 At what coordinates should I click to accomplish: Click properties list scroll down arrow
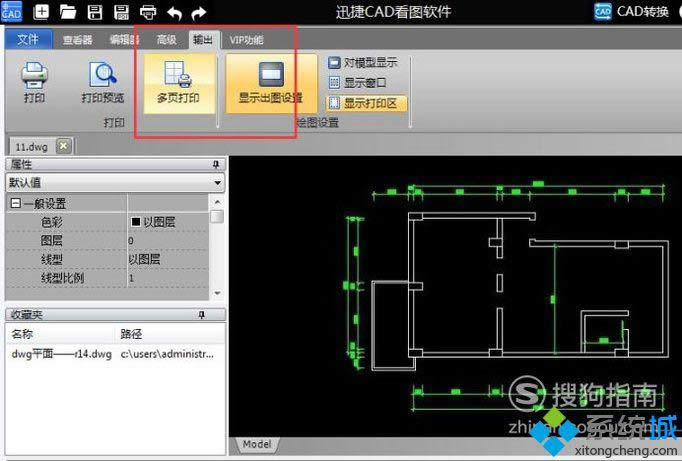coord(217,294)
